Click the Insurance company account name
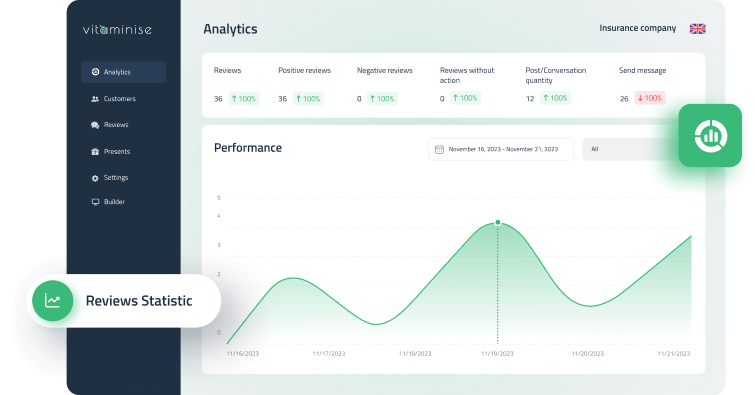The height and width of the screenshot is (395, 755). coord(638,28)
